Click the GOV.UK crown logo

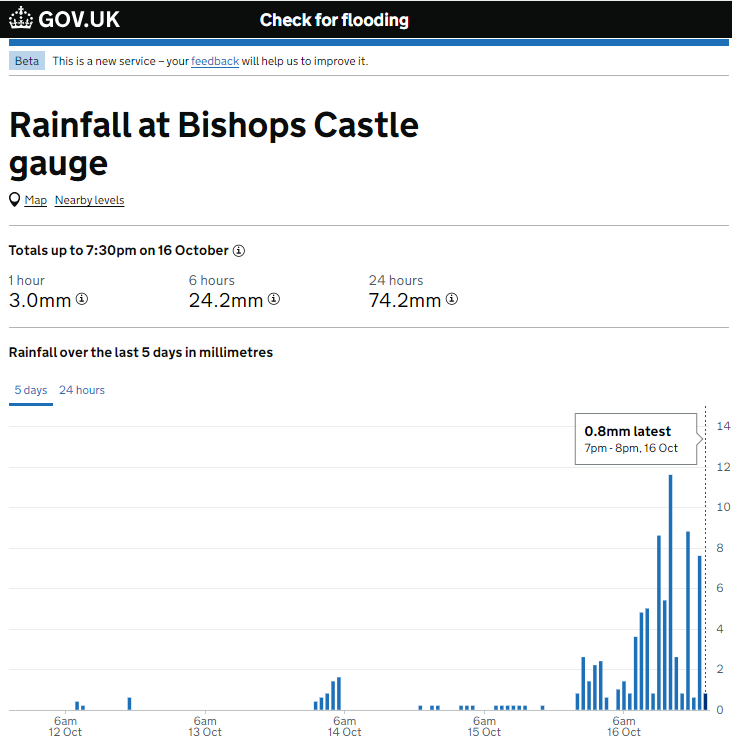tap(21, 19)
